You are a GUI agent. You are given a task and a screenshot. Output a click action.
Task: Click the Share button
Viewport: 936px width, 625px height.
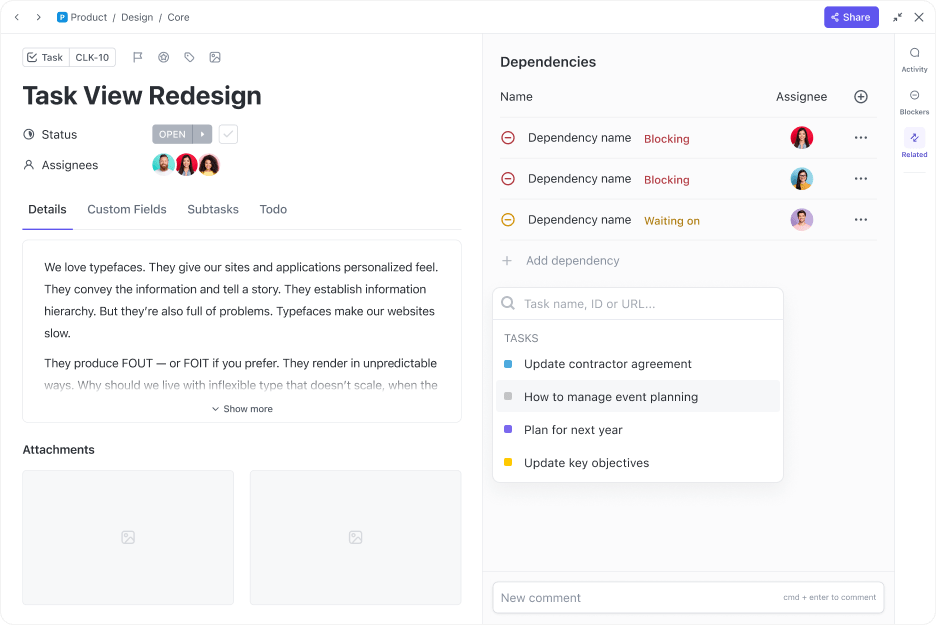851,17
